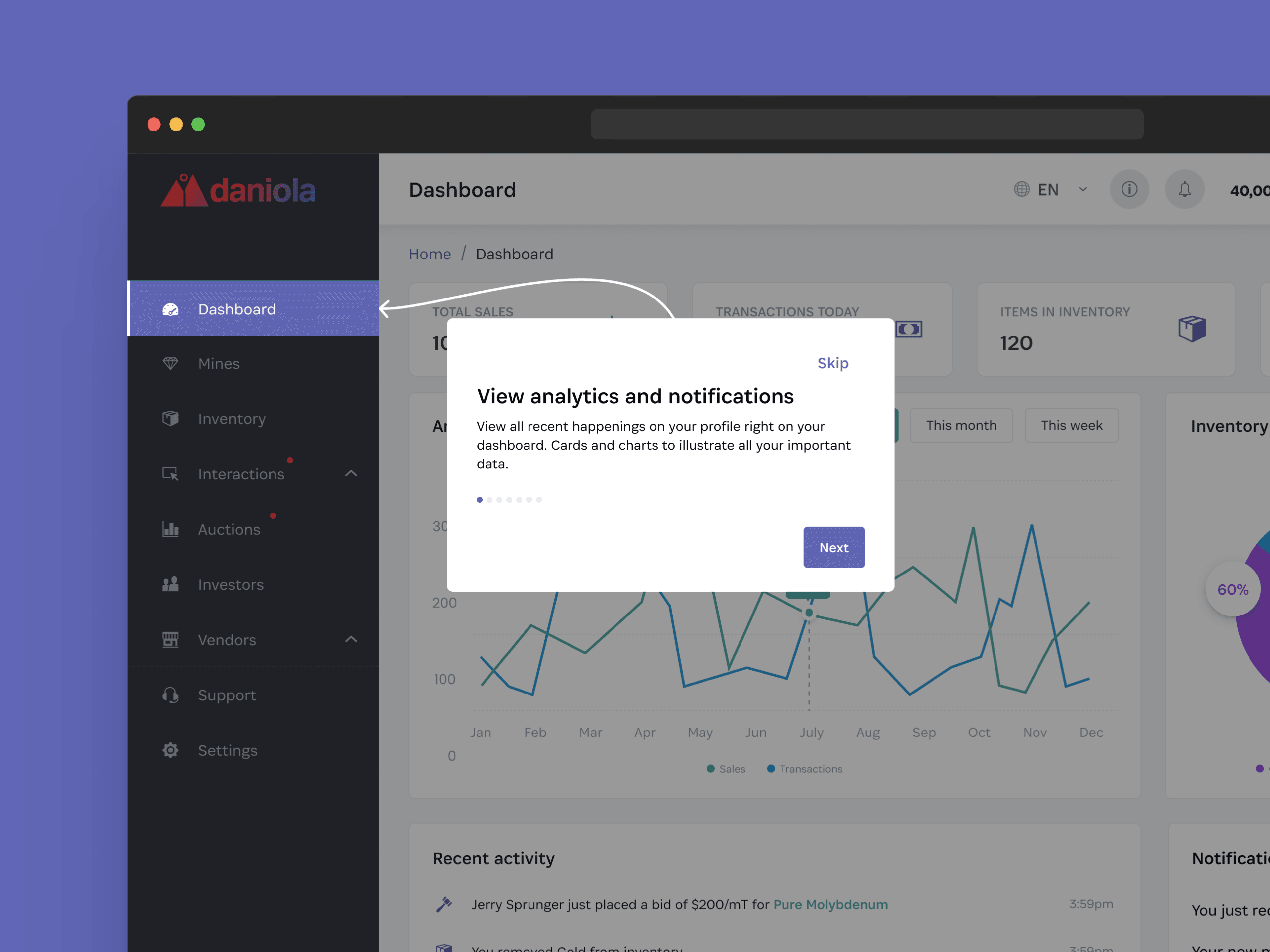Open the notifications bell
Screen dimensions: 1270x952
(1184, 189)
